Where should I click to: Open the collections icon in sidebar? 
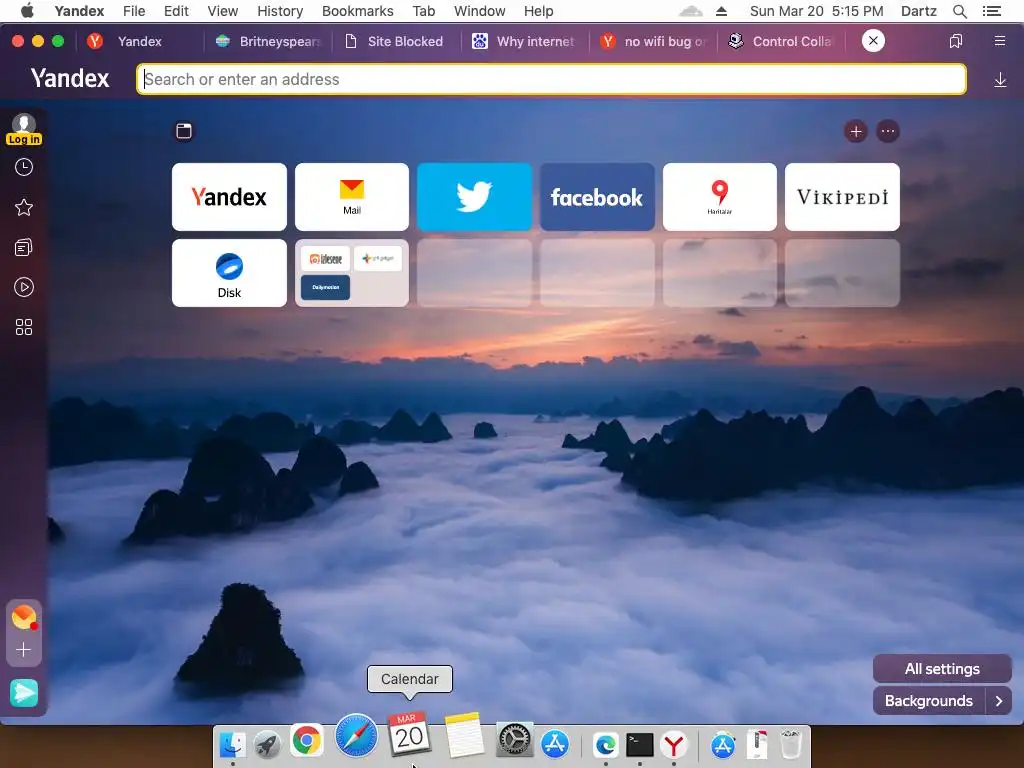pos(24,248)
